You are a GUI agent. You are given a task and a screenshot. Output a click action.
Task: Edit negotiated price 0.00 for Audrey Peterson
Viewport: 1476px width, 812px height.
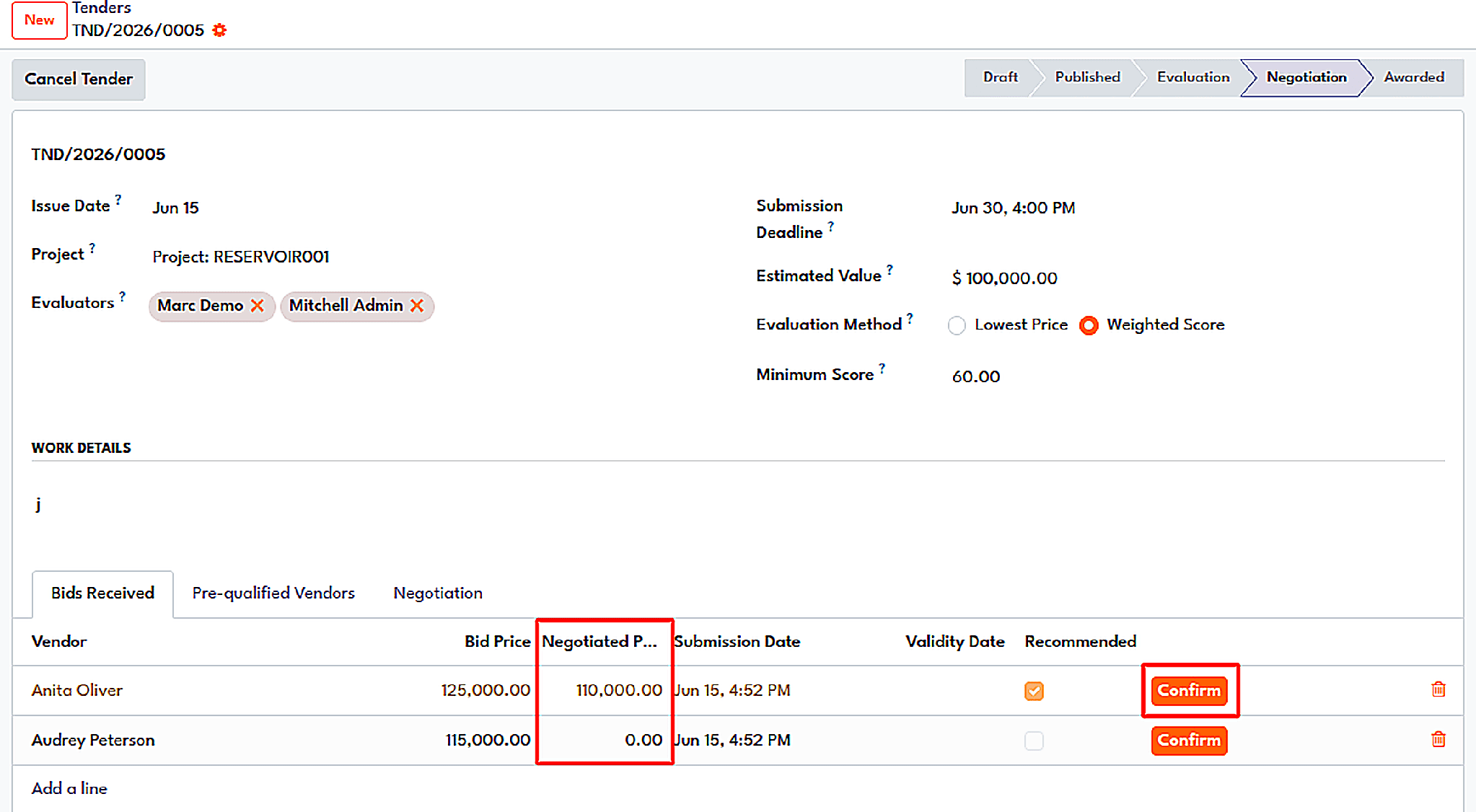[x=605, y=741]
